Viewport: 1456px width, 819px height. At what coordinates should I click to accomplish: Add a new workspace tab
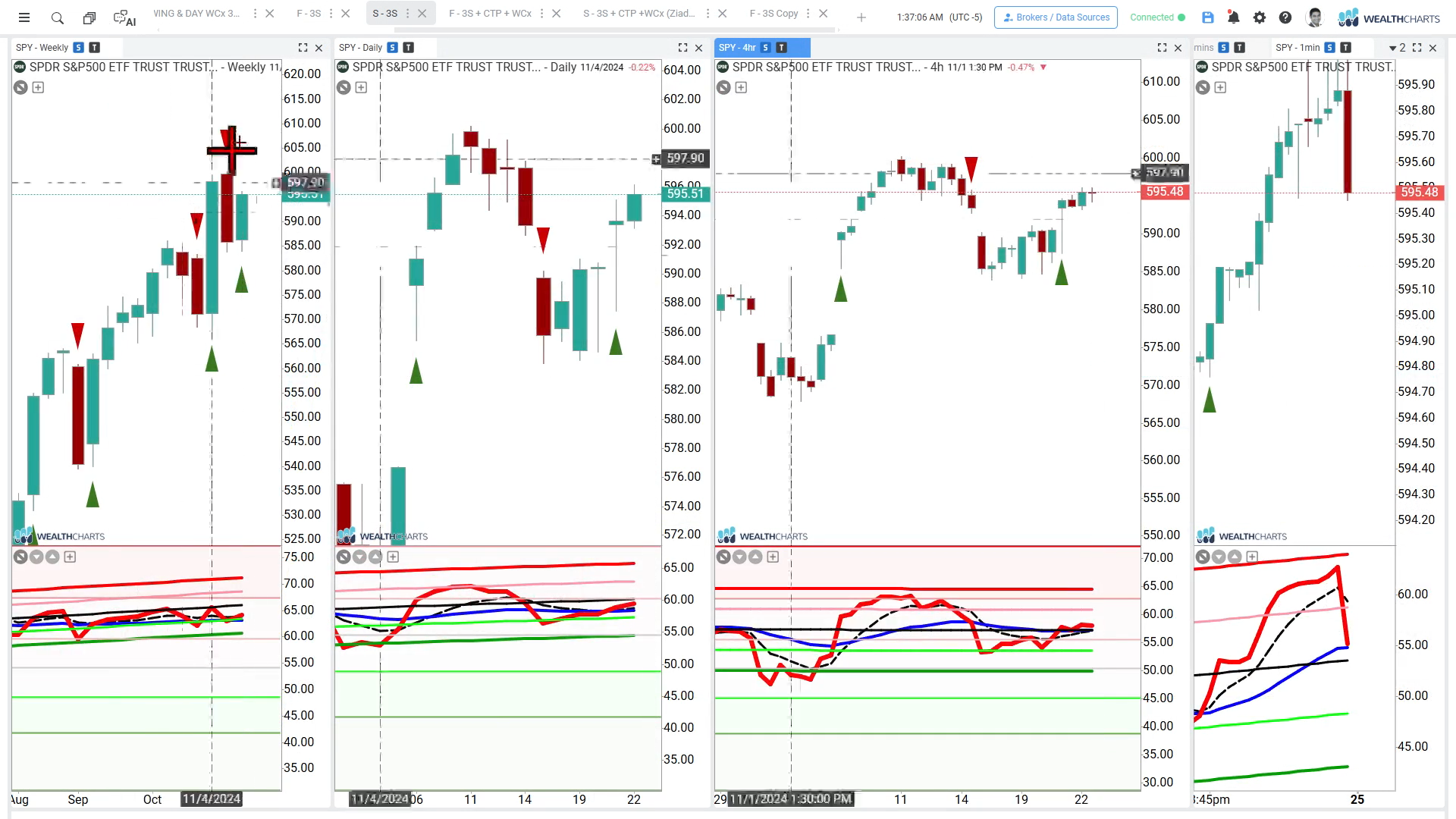point(861,17)
